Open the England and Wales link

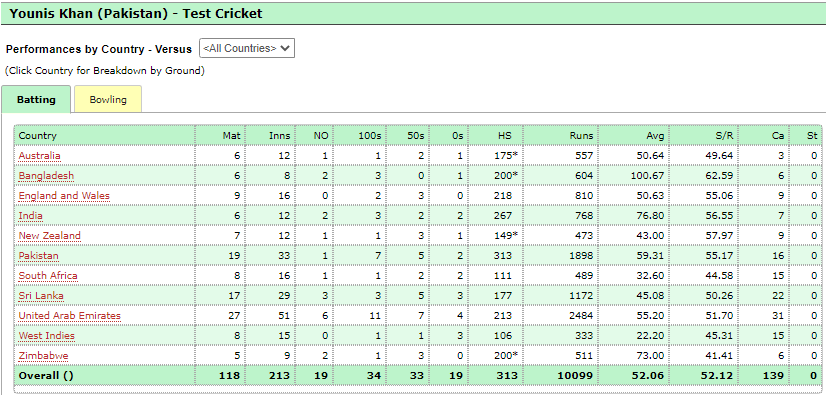(x=64, y=196)
